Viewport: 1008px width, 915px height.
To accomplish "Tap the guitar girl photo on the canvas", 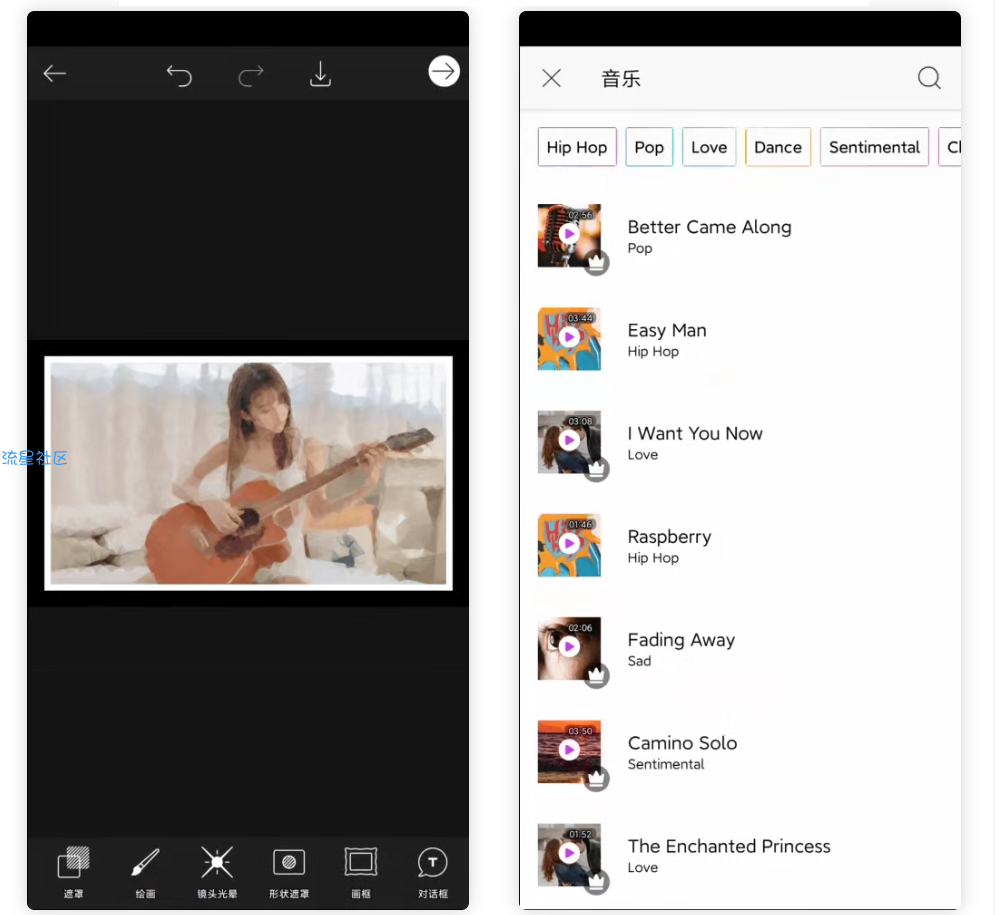I will click(248, 473).
